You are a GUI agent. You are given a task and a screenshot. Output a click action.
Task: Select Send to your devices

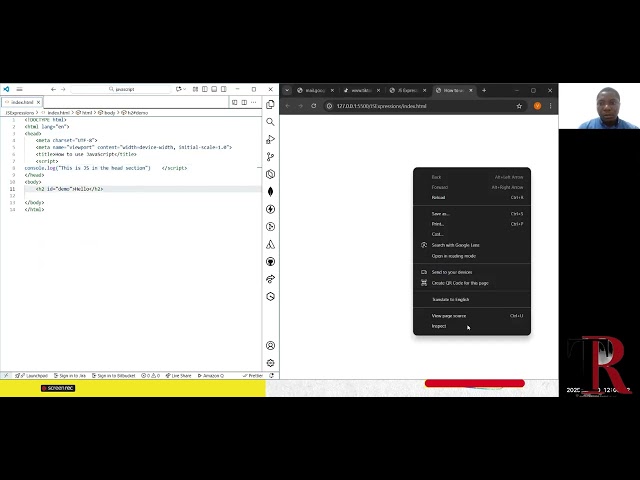tap(472, 272)
